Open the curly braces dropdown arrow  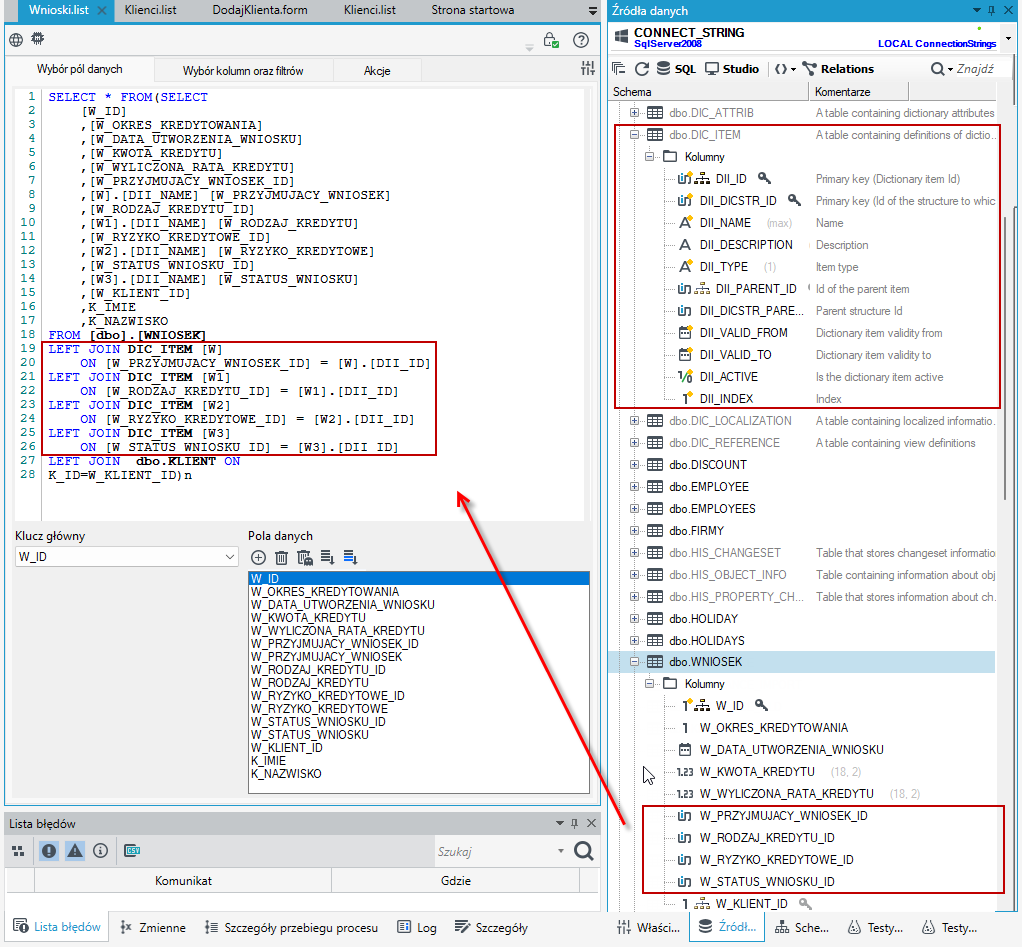click(793, 70)
